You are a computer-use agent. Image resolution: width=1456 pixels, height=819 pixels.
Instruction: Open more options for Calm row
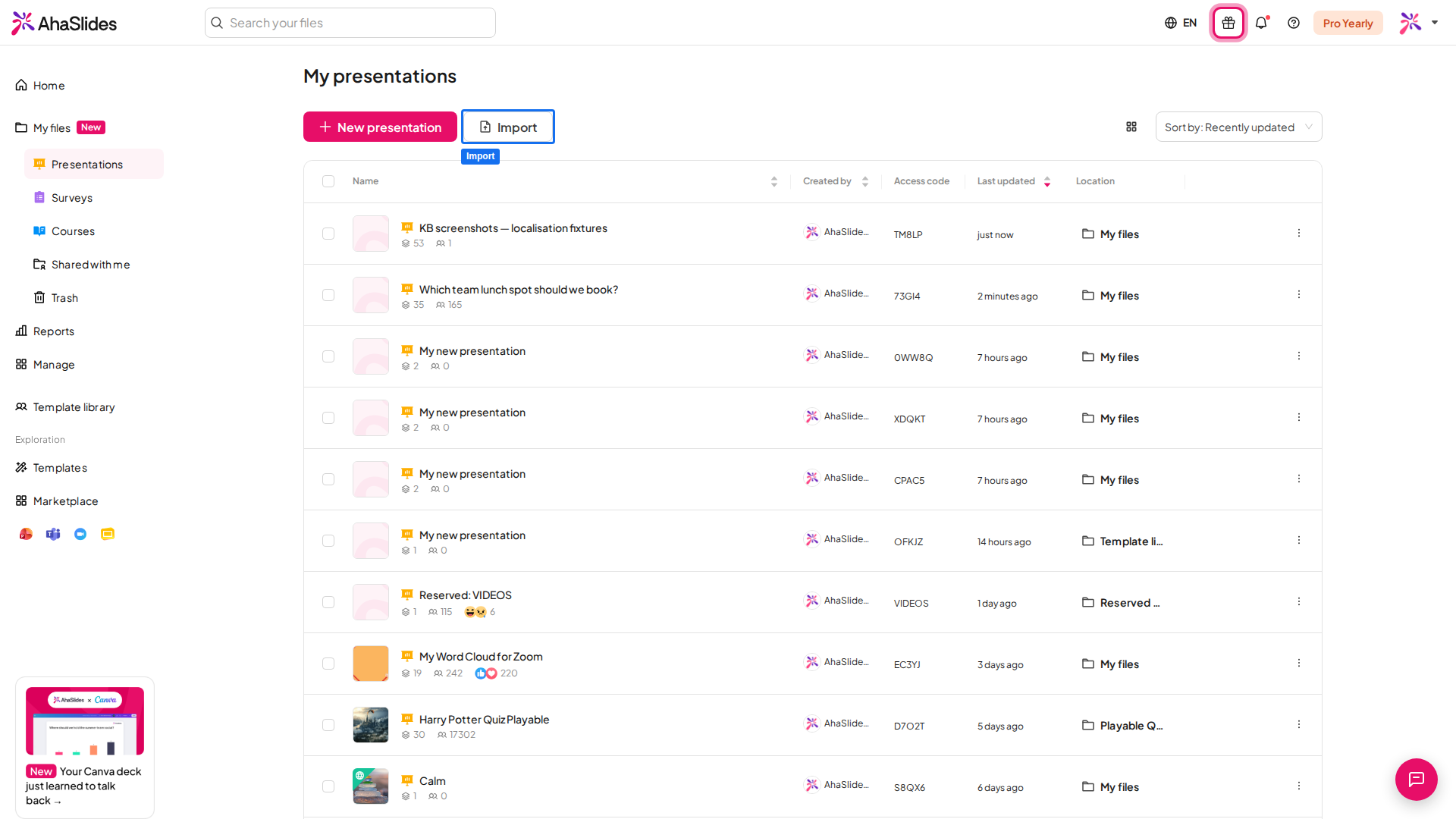coord(1299,786)
